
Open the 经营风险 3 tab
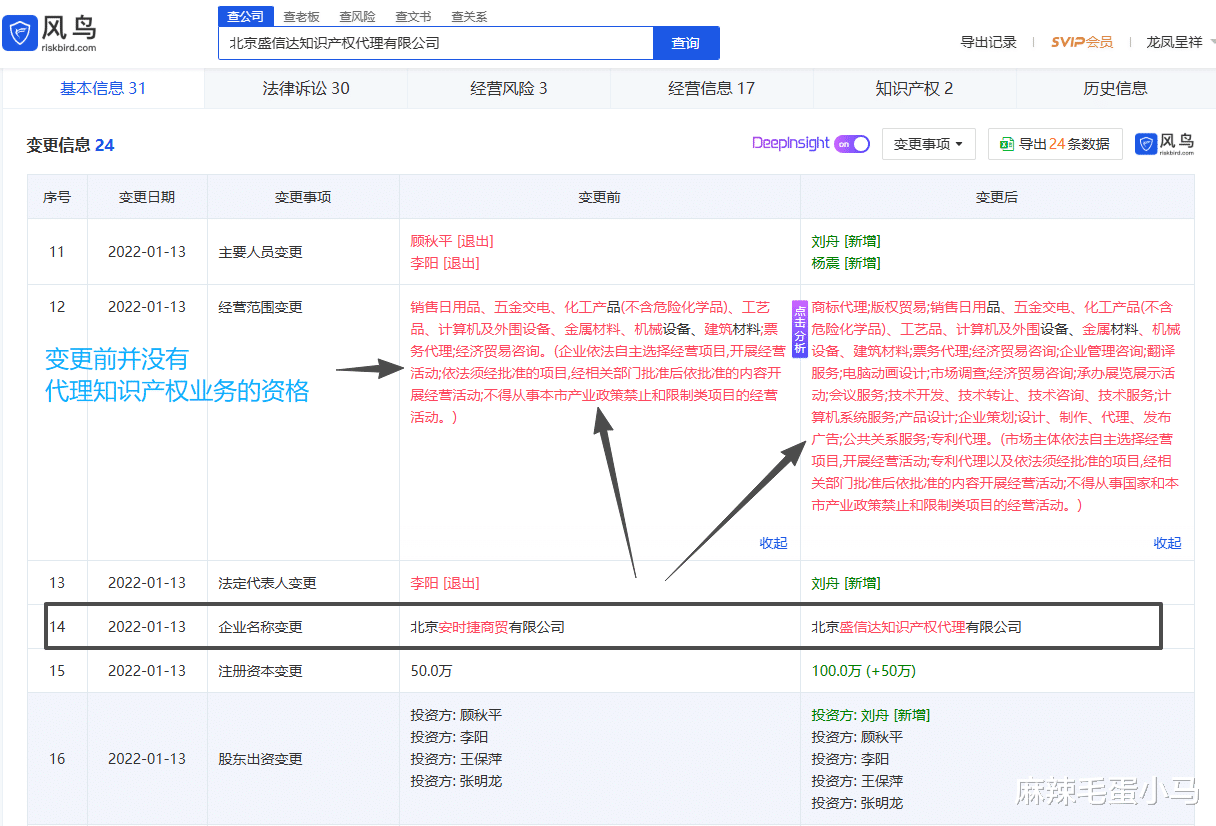(509, 88)
